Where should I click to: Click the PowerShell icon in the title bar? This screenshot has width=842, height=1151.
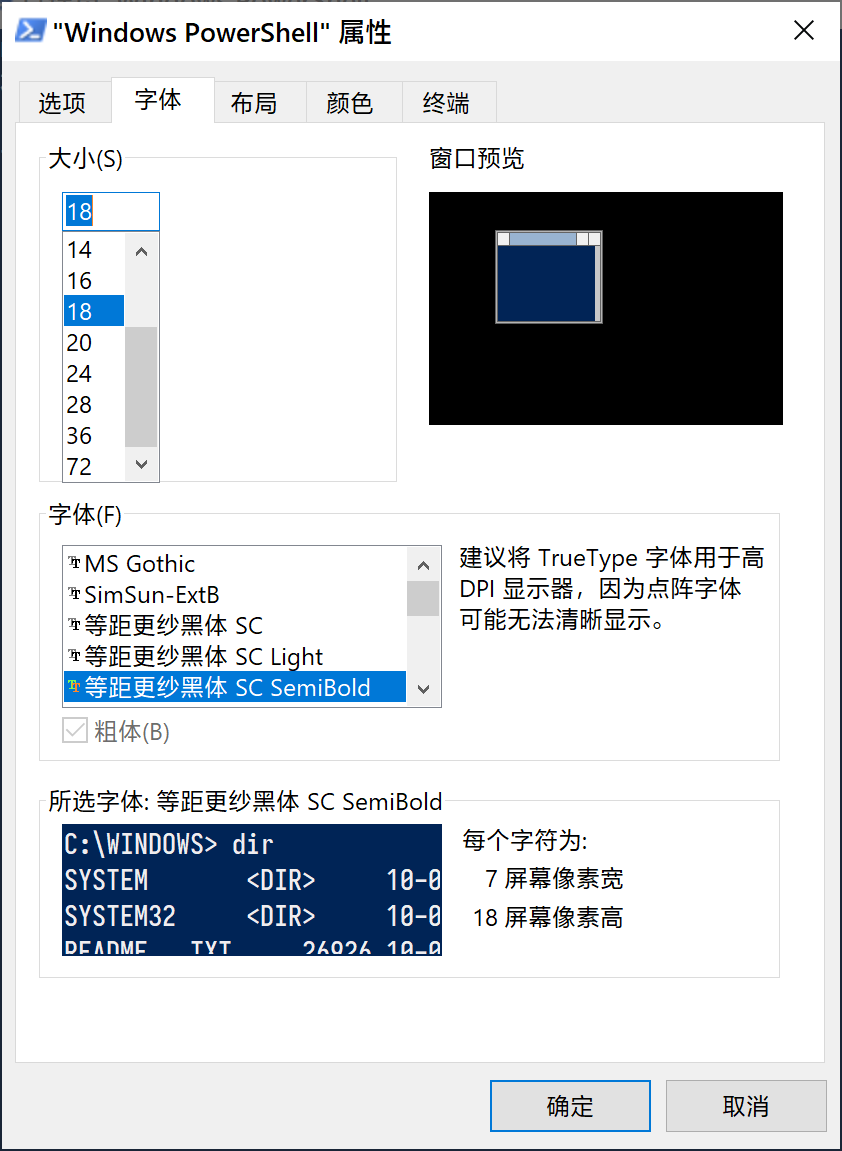click(x=31, y=31)
